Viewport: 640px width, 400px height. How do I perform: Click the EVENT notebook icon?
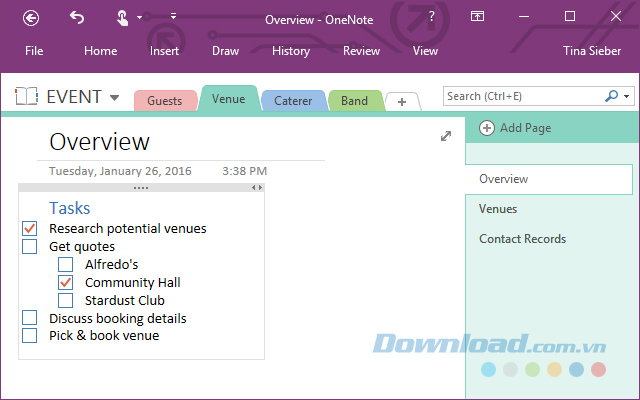tap(27, 96)
